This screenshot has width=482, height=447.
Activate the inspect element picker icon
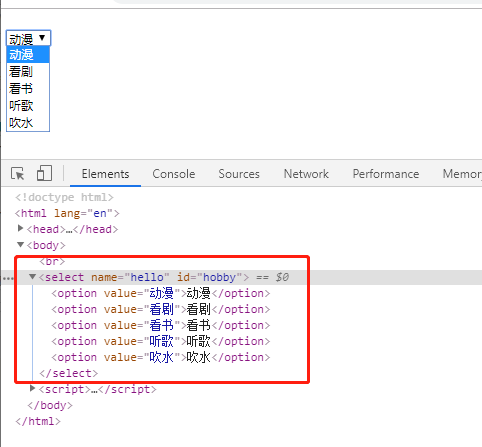18,174
